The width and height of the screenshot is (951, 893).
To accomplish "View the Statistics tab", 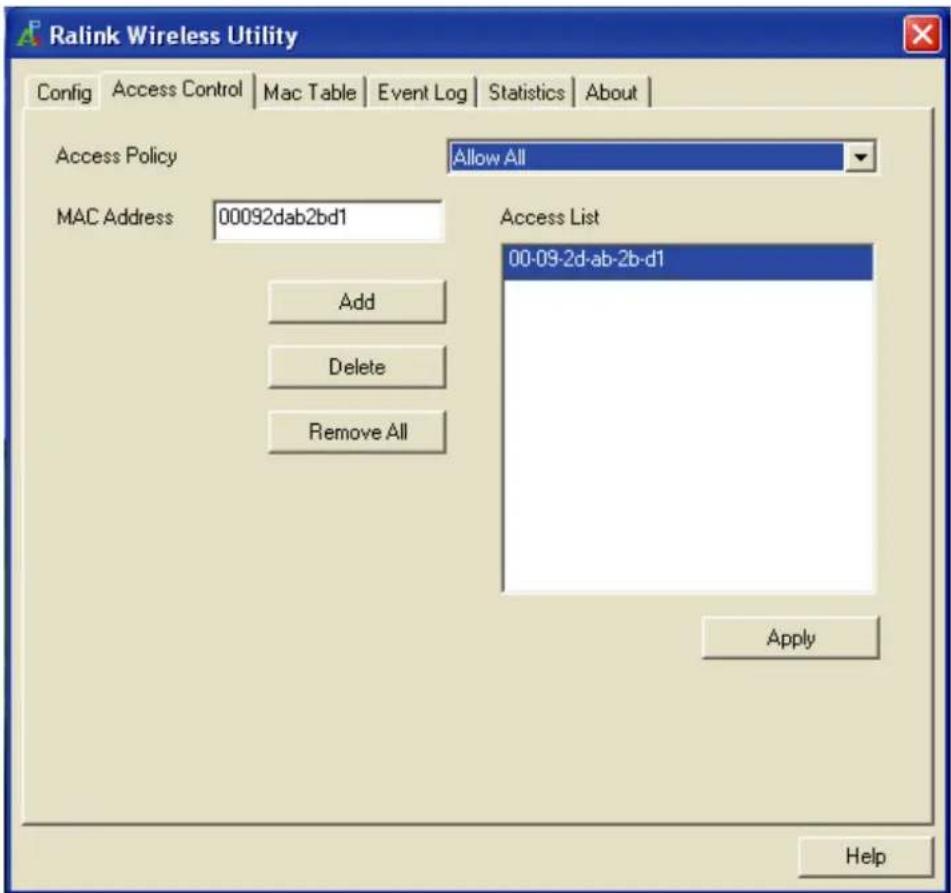I will pos(526,93).
